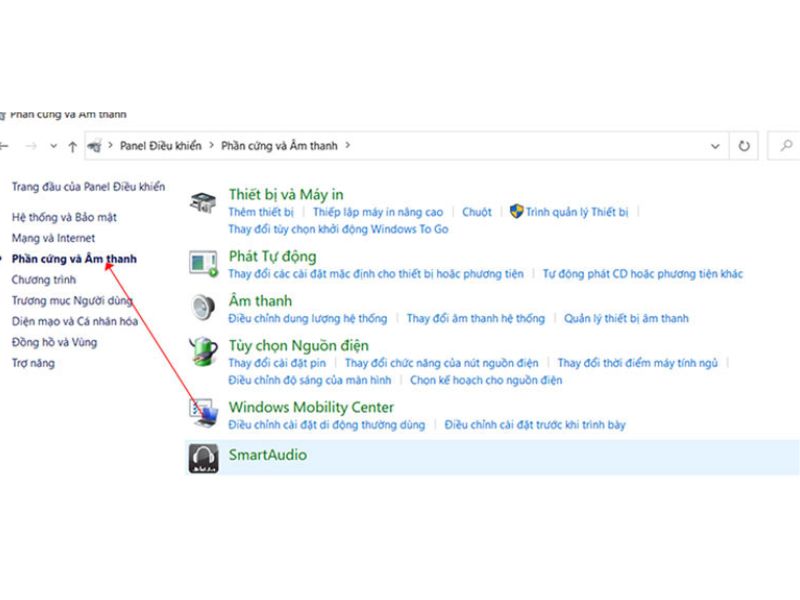Viewport: 800px width, 600px height.
Task: Open the Âm thanh heading link
Action: click(x=260, y=301)
